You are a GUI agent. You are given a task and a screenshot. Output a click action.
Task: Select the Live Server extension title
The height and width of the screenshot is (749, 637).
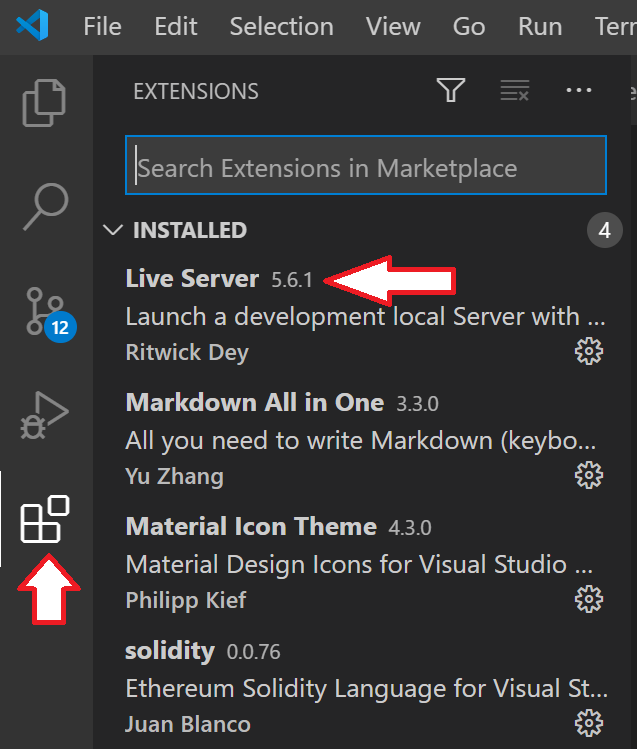point(192,278)
